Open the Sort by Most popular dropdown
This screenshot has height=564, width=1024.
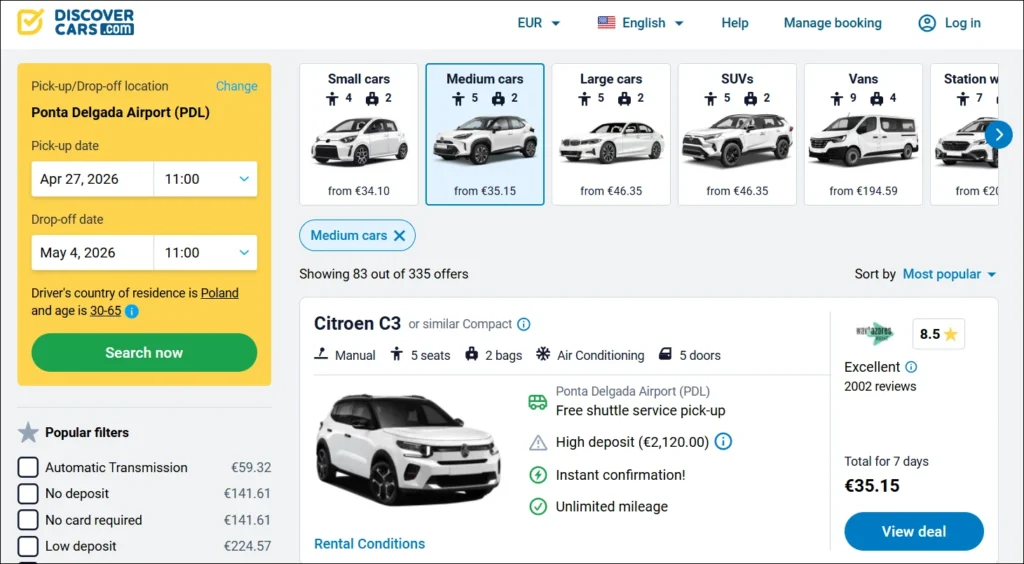(x=950, y=274)
